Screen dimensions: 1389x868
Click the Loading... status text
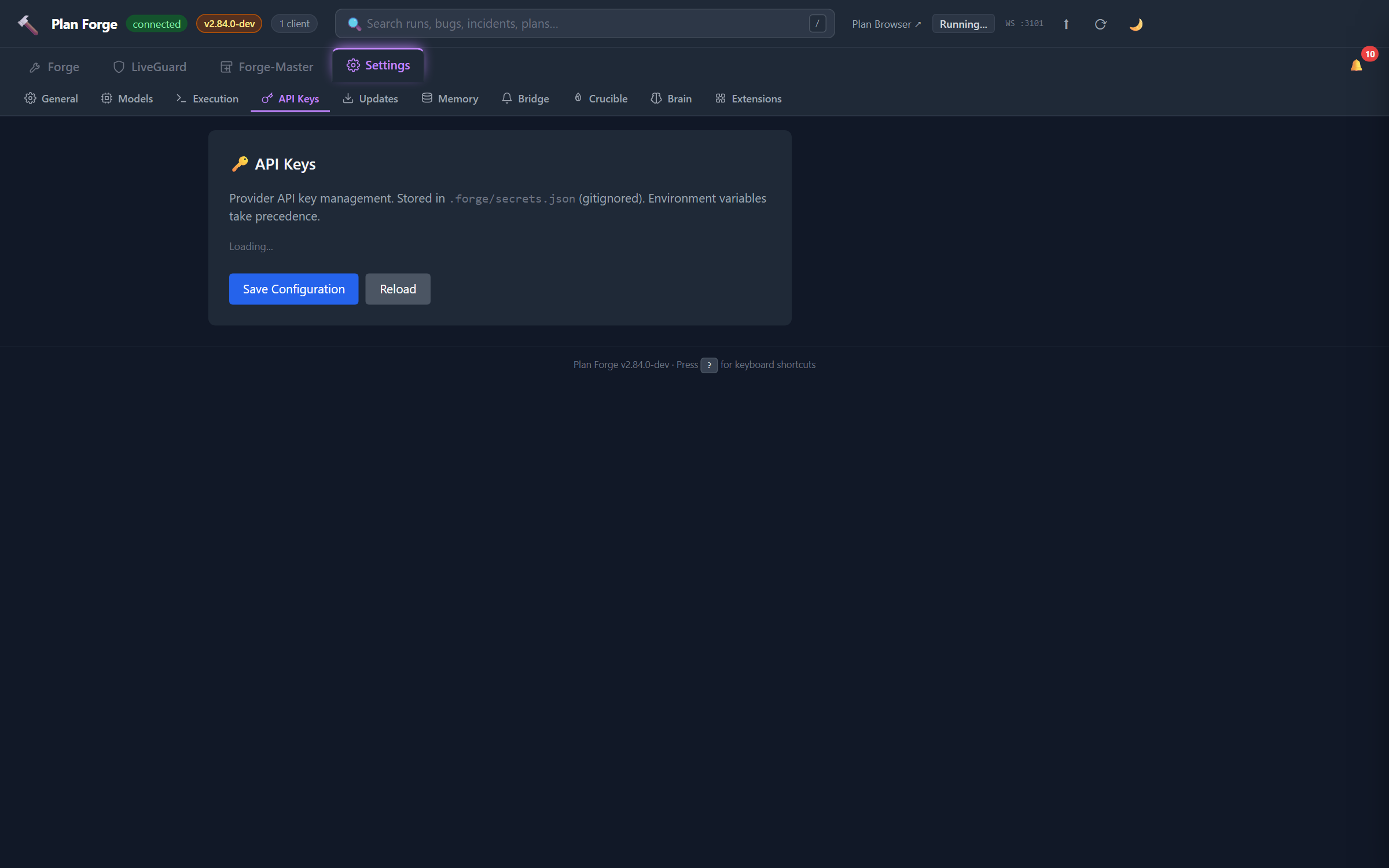coord(251,247)
